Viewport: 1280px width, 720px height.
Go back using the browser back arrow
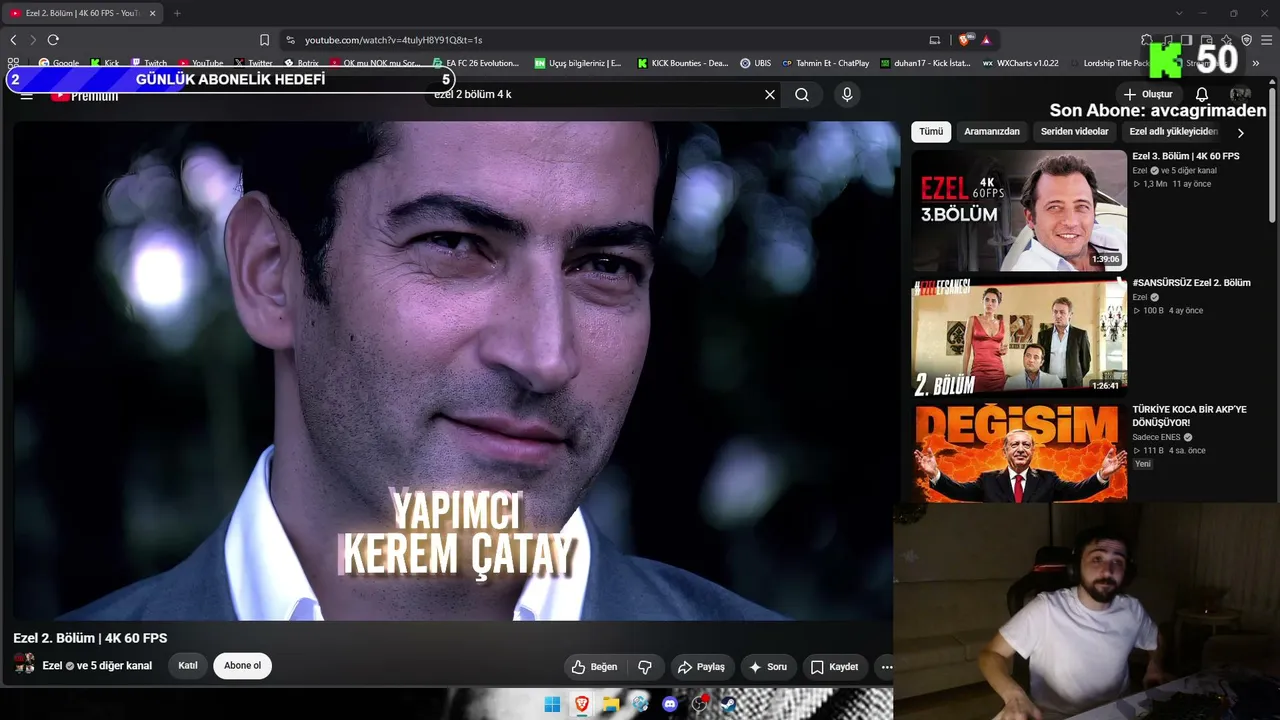13,40
